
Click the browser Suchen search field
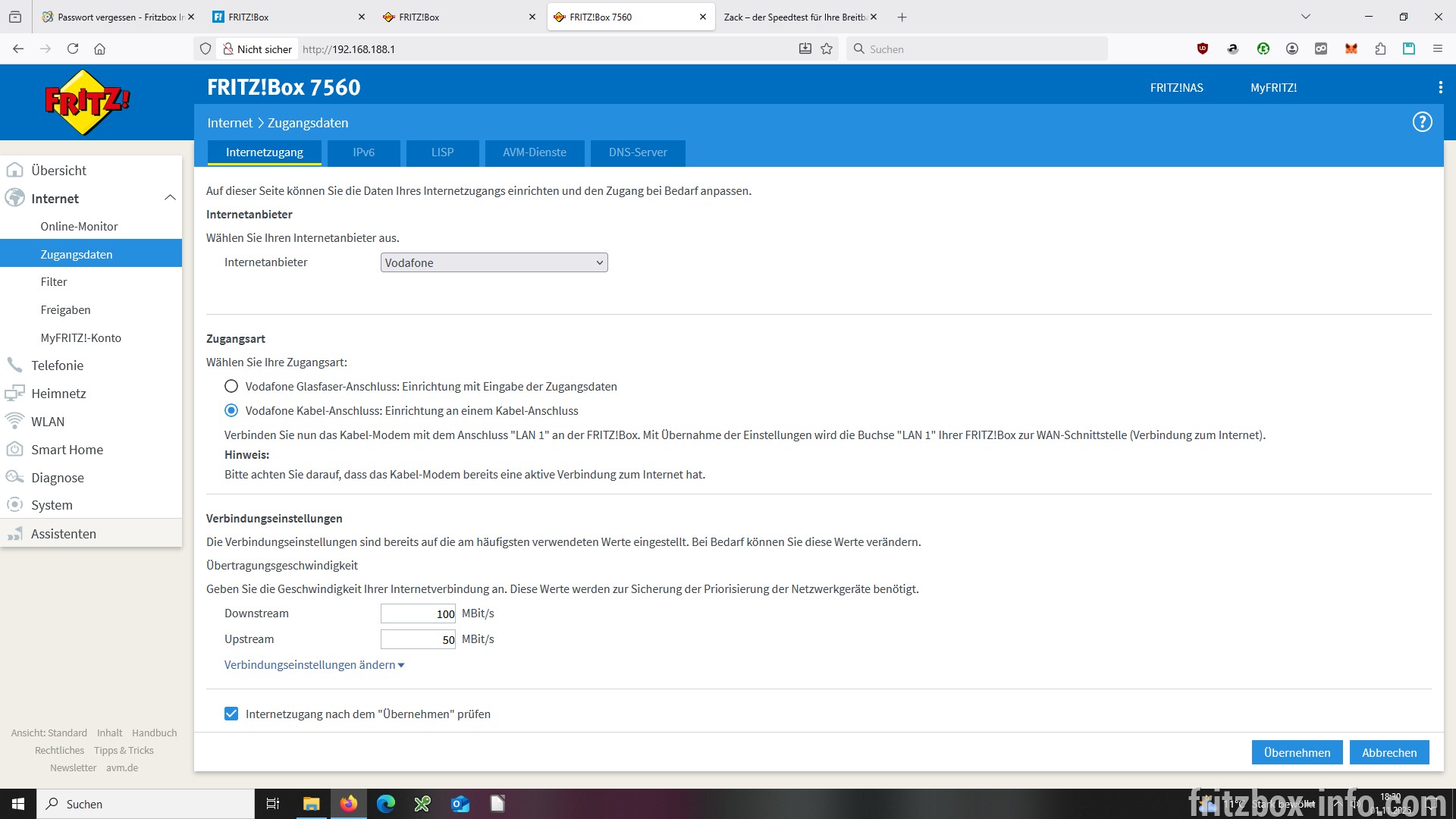point(977,49)
